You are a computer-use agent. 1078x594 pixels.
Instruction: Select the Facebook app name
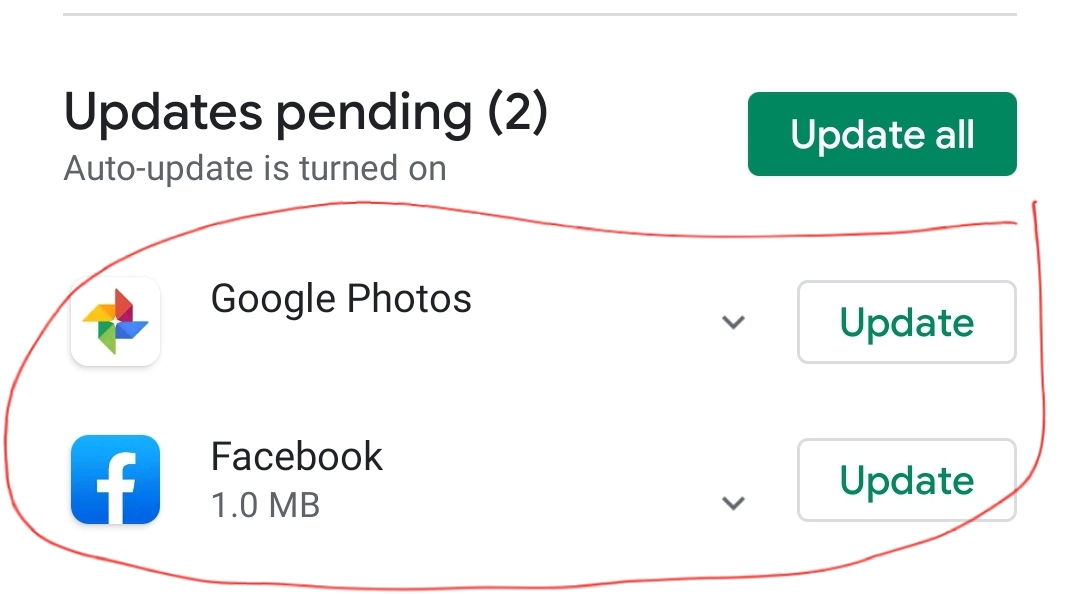[296, 456]
